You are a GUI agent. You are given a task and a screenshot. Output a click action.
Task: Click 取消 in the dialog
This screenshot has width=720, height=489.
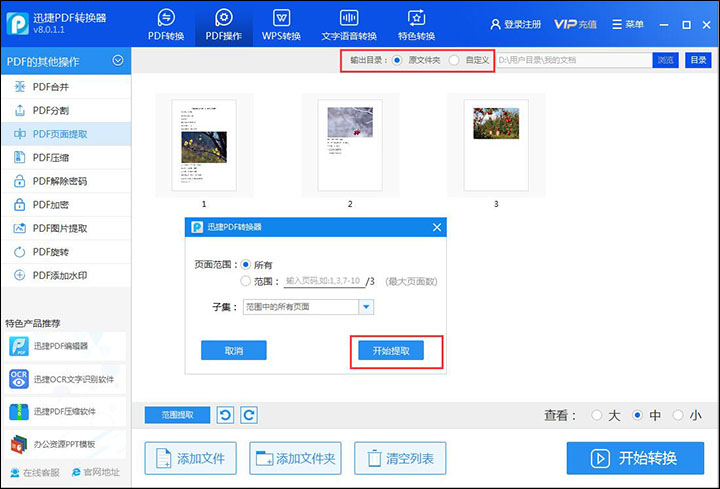coord(234,350)
